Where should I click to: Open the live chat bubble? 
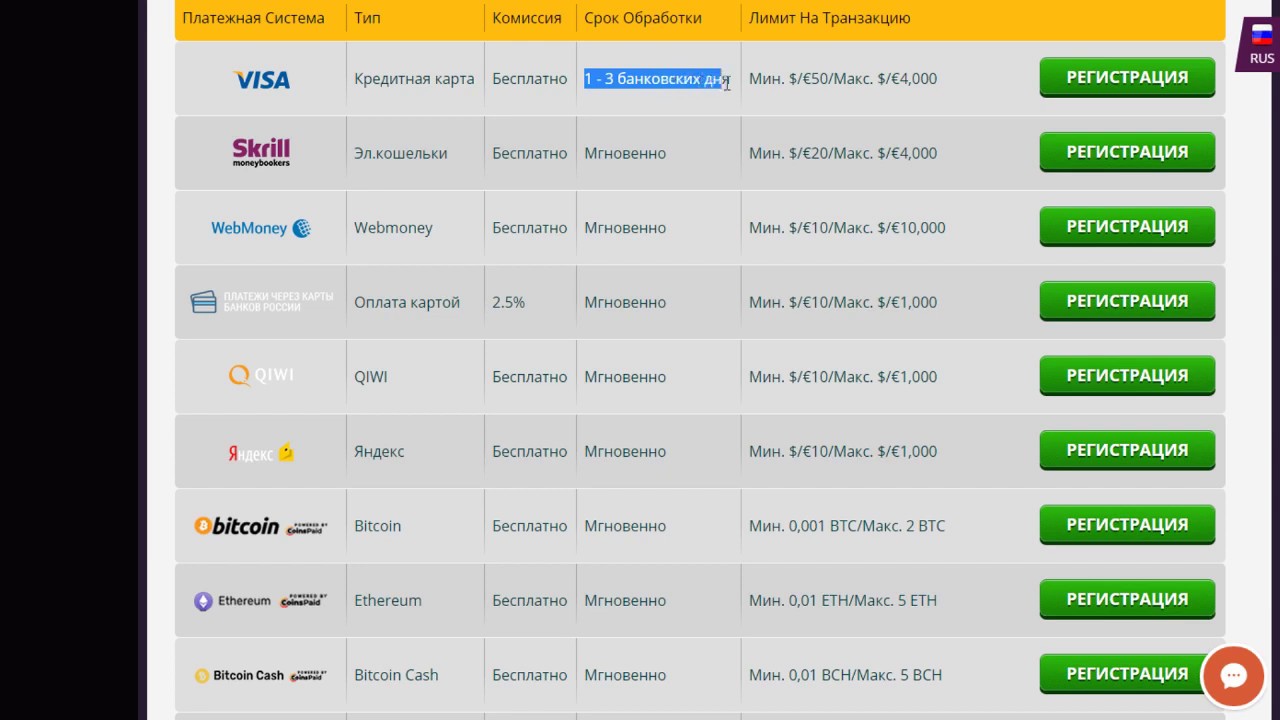coord(1233,676)
